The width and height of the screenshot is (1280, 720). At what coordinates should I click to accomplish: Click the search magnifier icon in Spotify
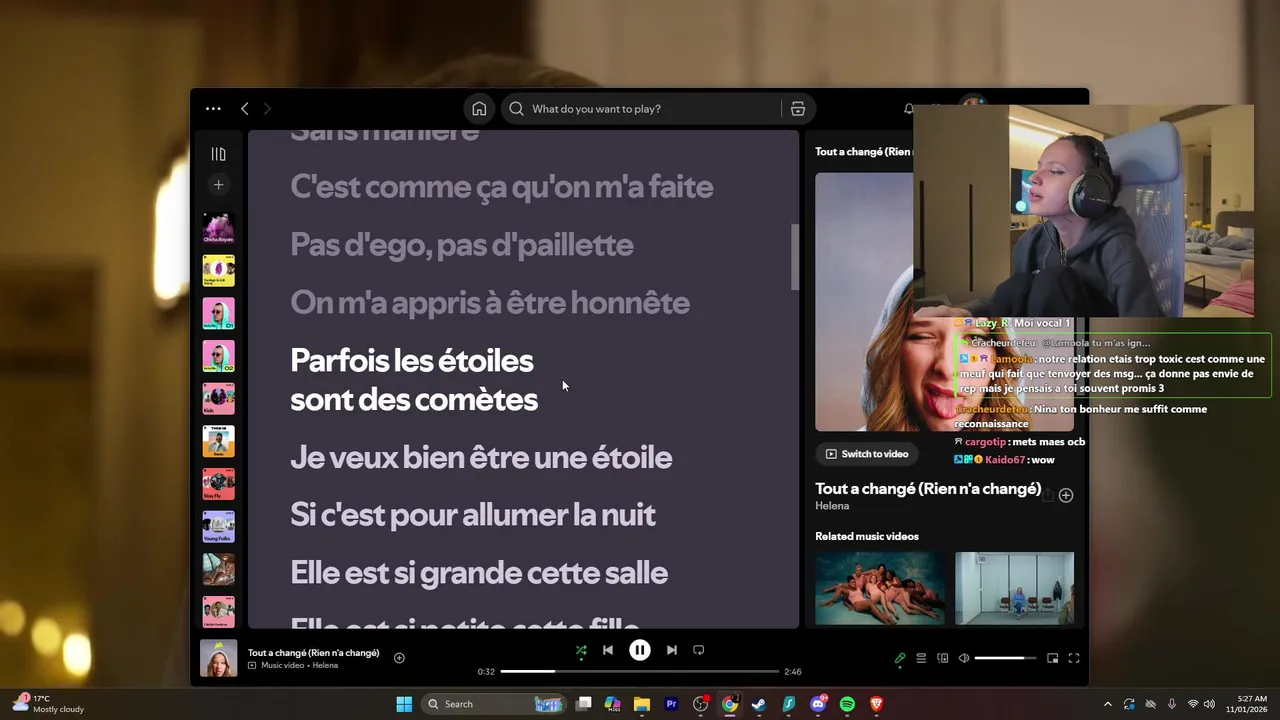pos(516,109)
